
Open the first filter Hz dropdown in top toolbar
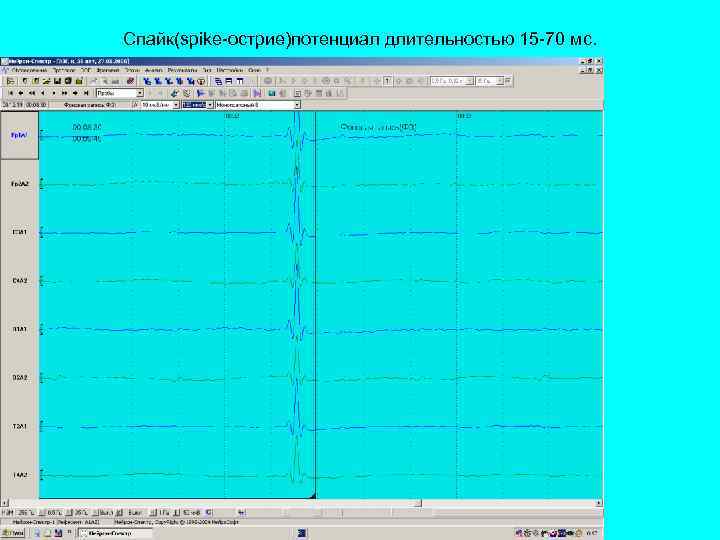point(470,81)
